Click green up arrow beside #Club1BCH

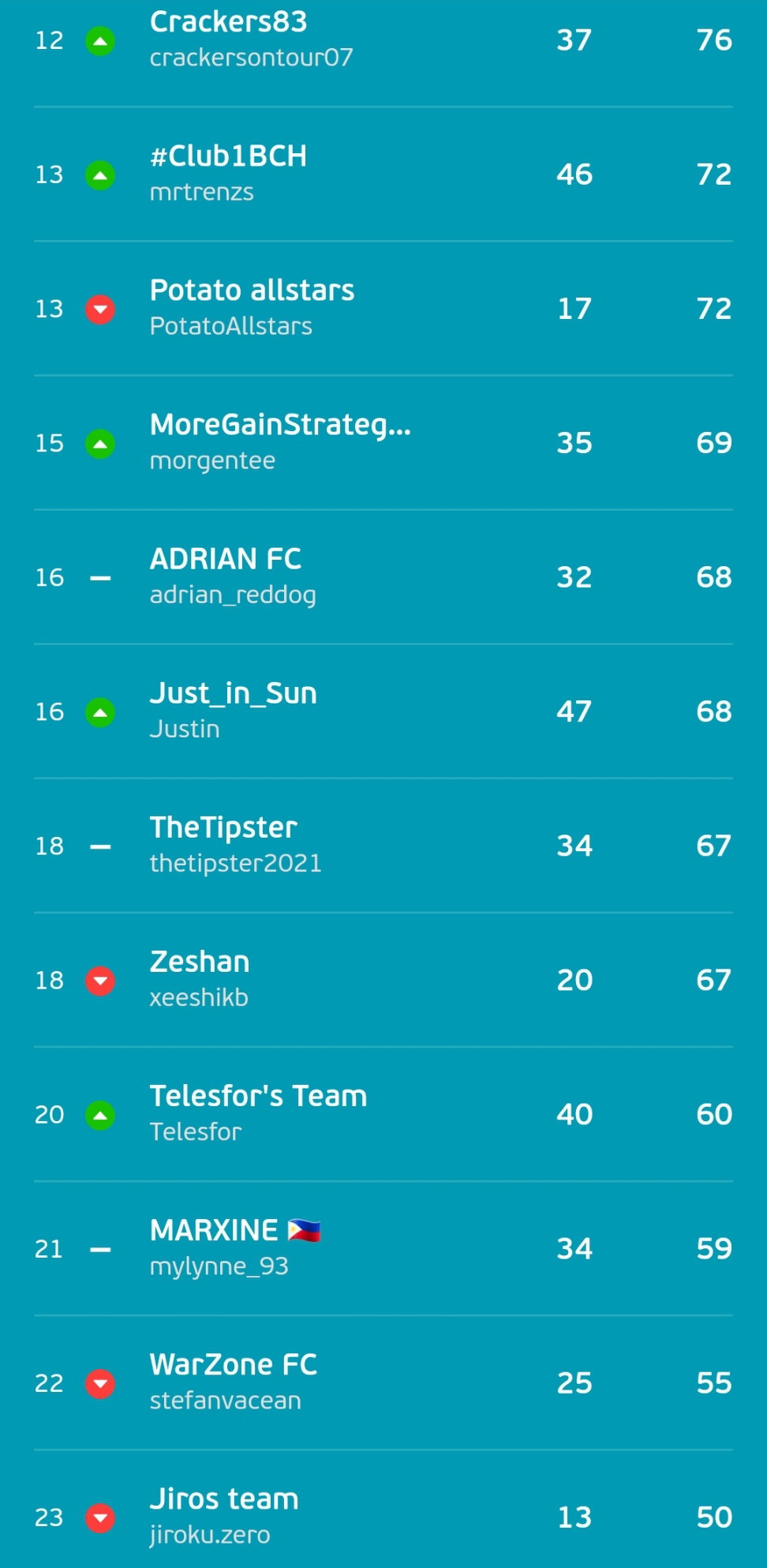pyautogui.click(x=100, y=175)
